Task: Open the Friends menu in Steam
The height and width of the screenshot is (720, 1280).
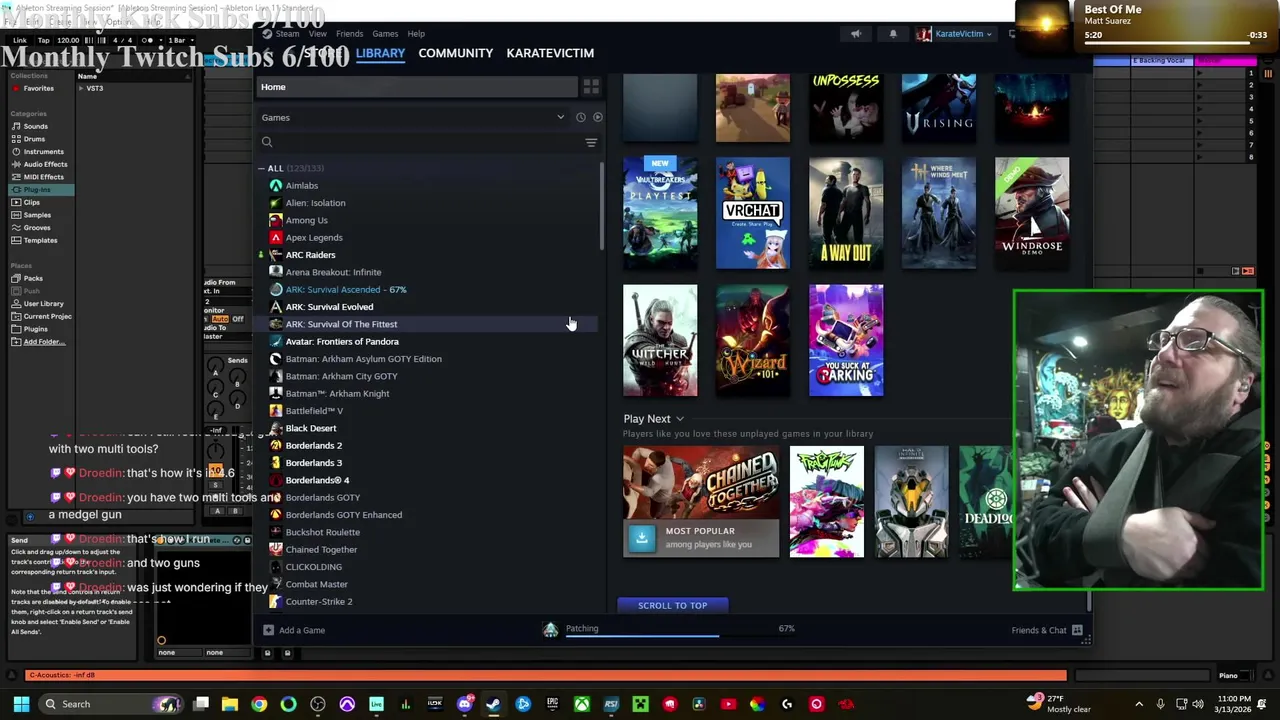Action: click(349, 34)
